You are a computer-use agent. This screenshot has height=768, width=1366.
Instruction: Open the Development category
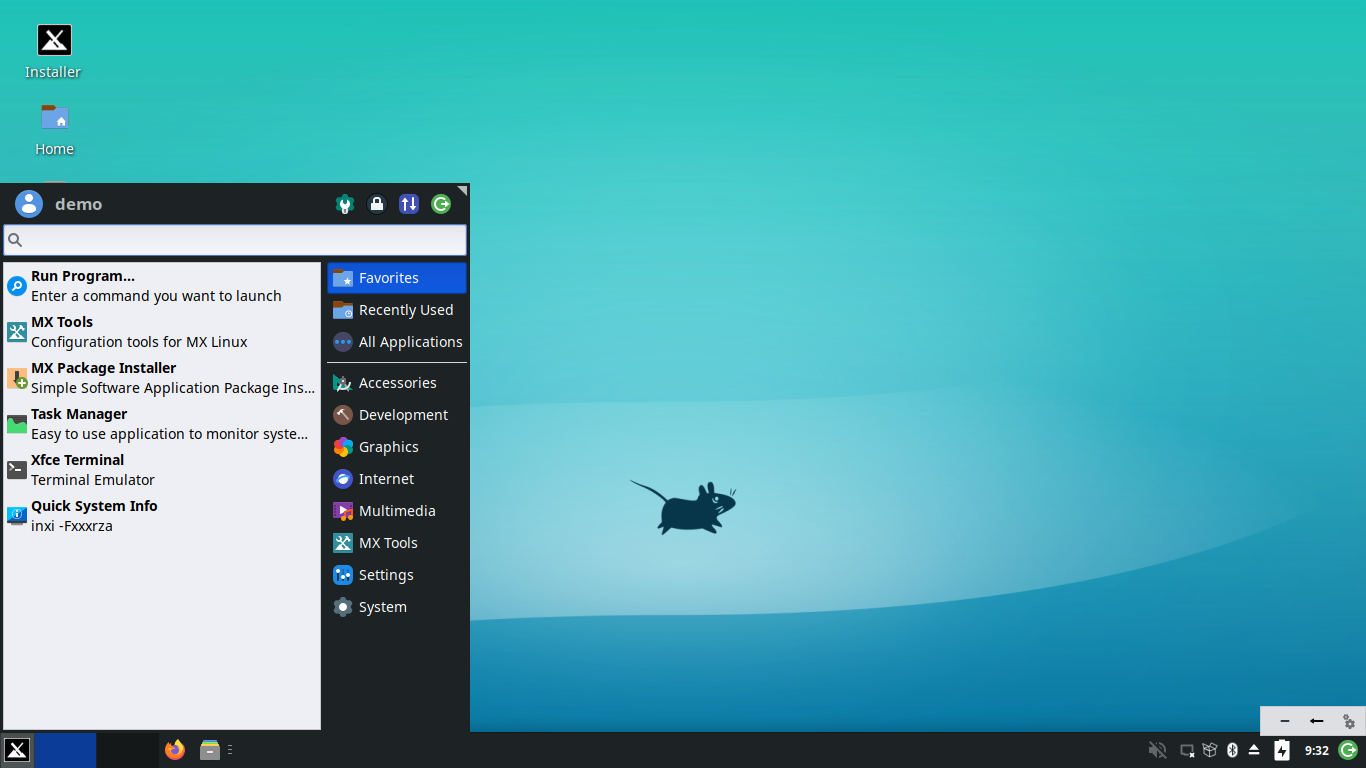coord(397,415)
